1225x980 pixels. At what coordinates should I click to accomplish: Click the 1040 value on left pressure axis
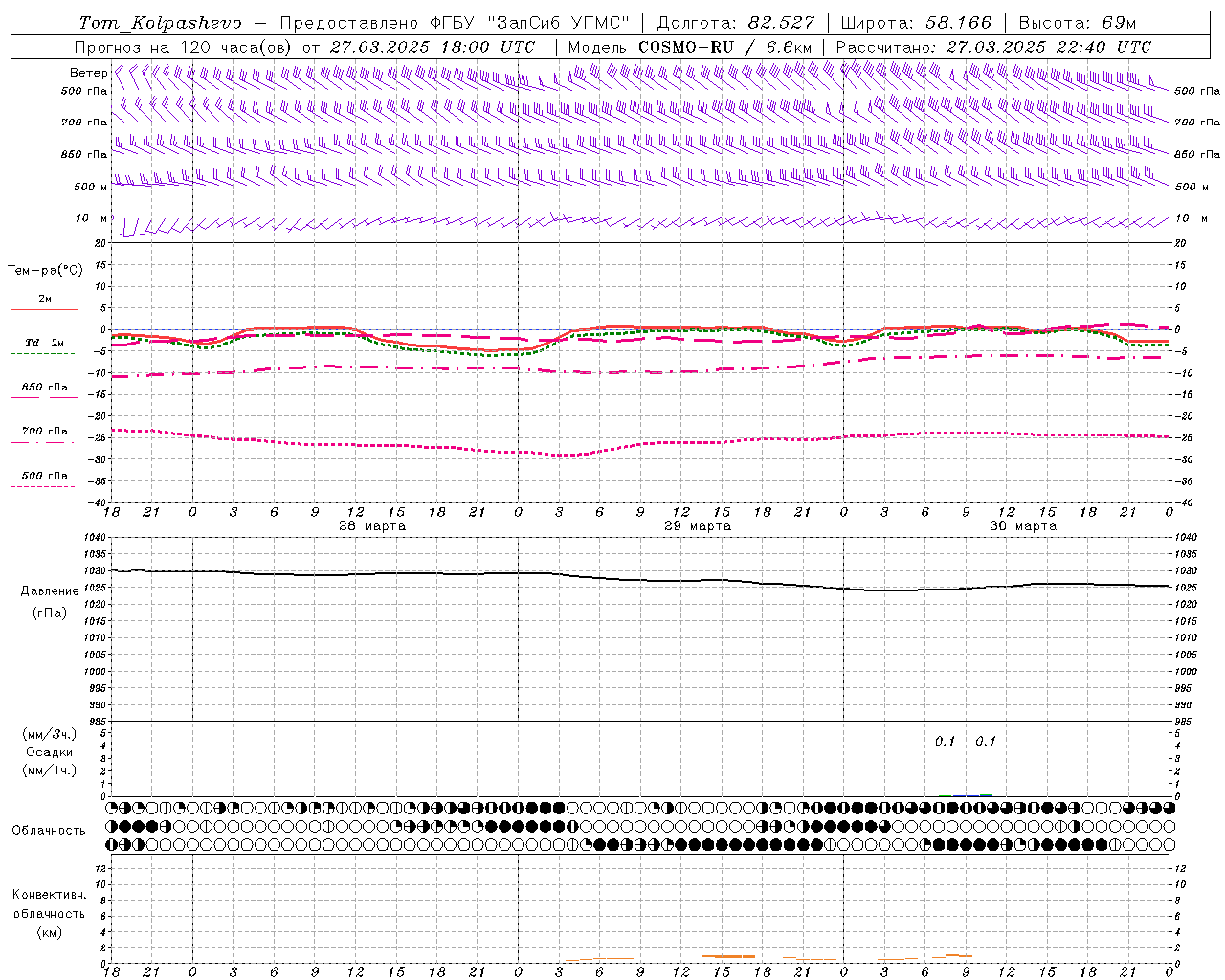[96, 538]
